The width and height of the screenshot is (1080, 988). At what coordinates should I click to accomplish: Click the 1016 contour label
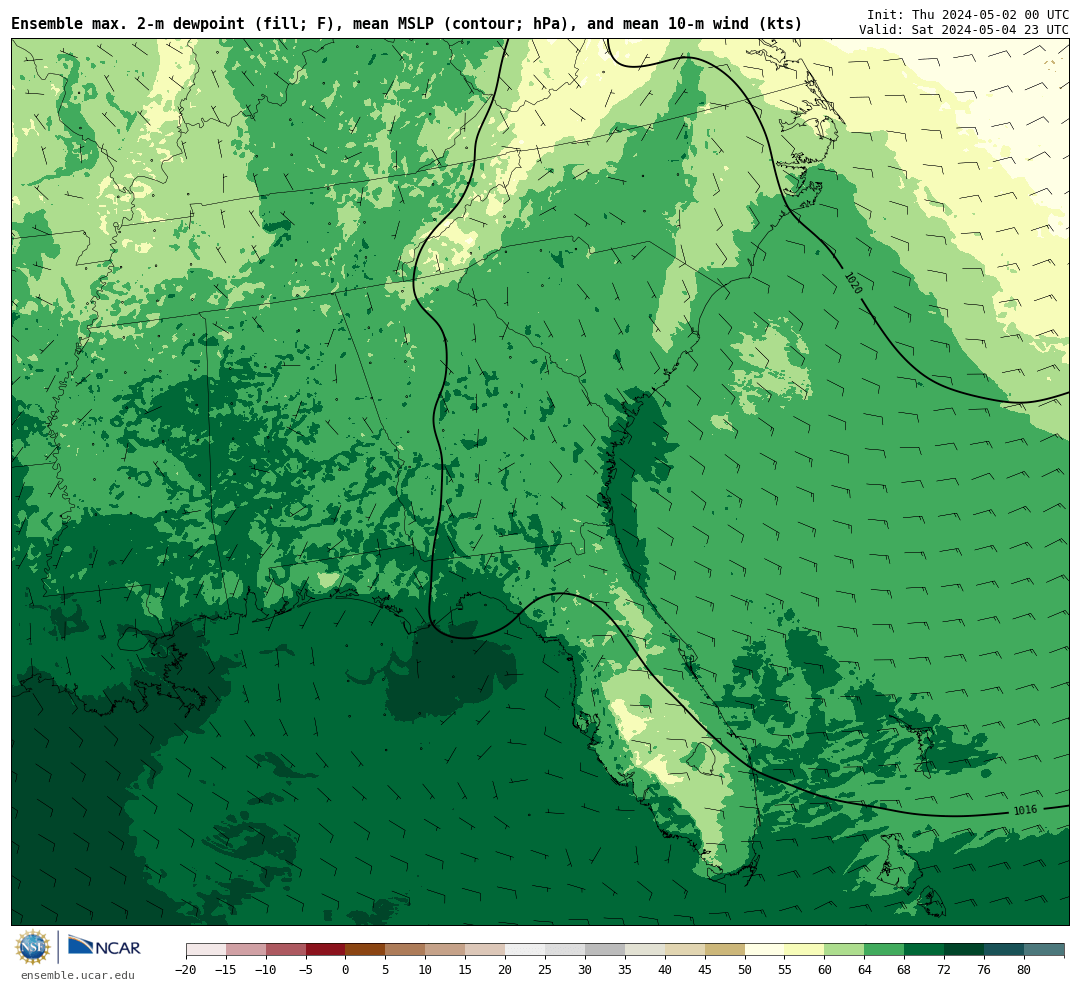(1025, 810)
